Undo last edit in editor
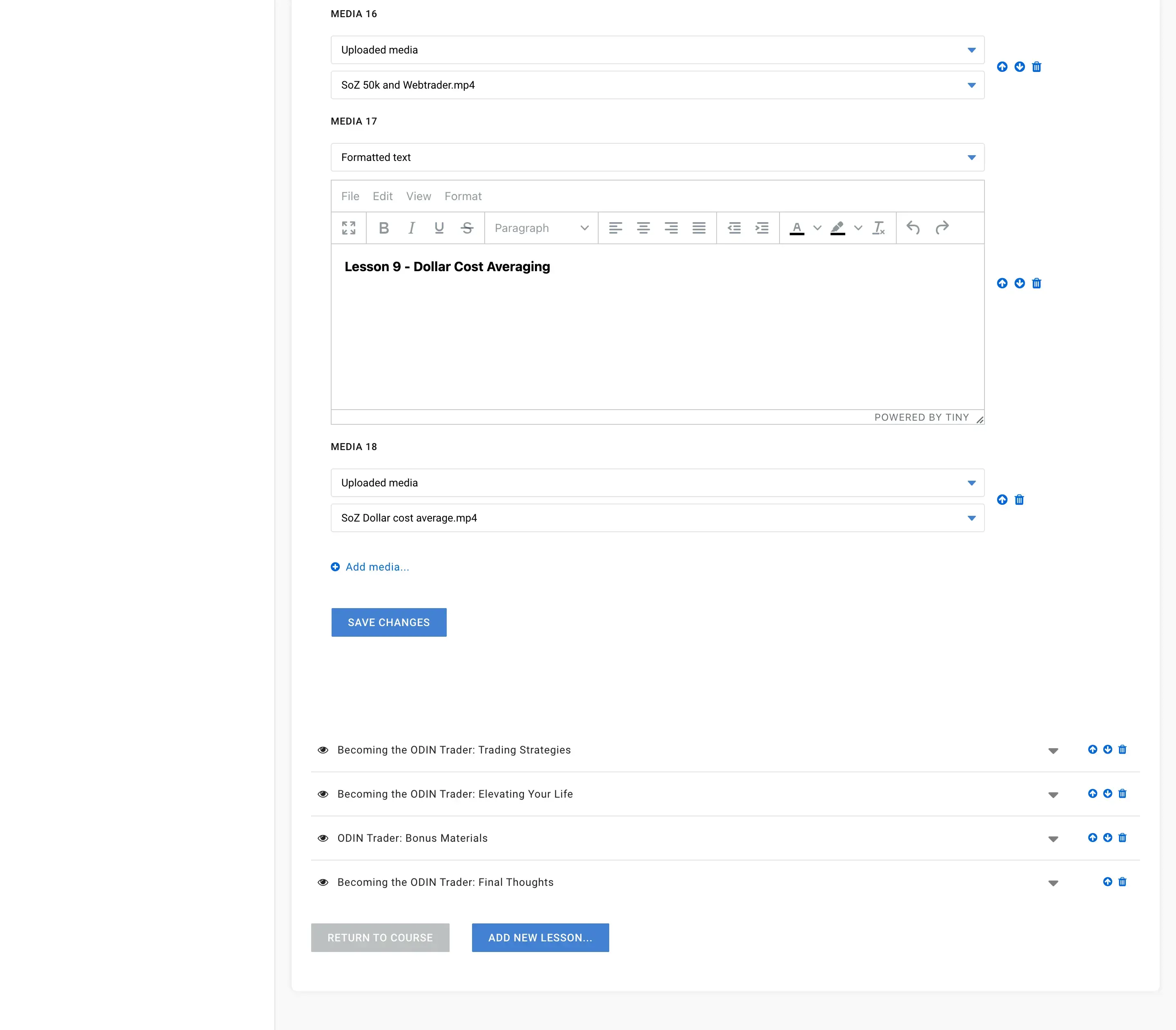This screenshot has height=1030, width=1176. [x=913, y=228]
